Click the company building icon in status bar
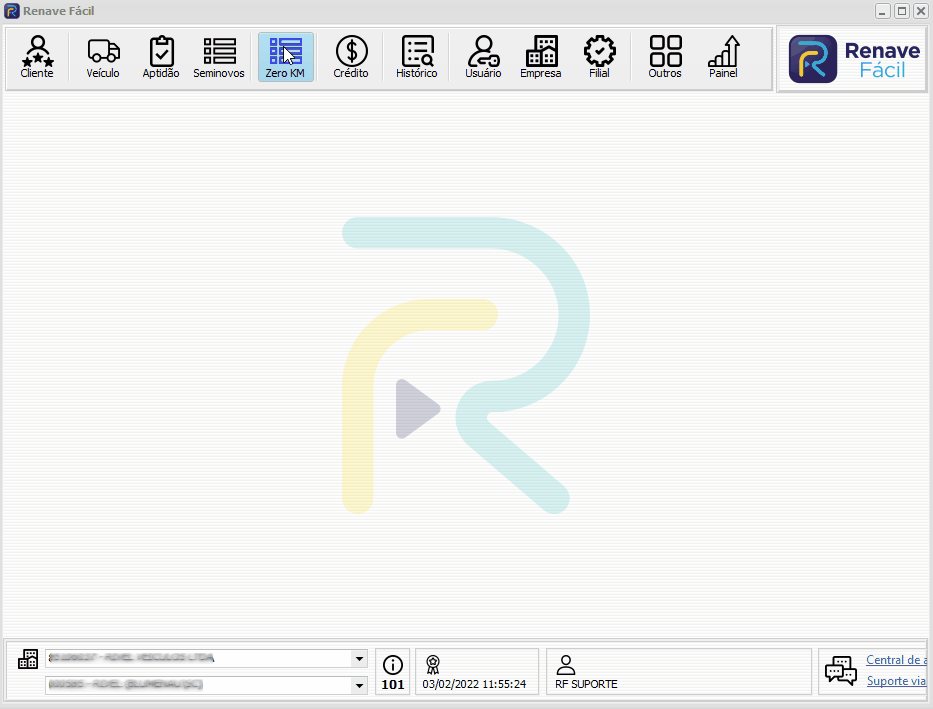 [x=28, y=659]
